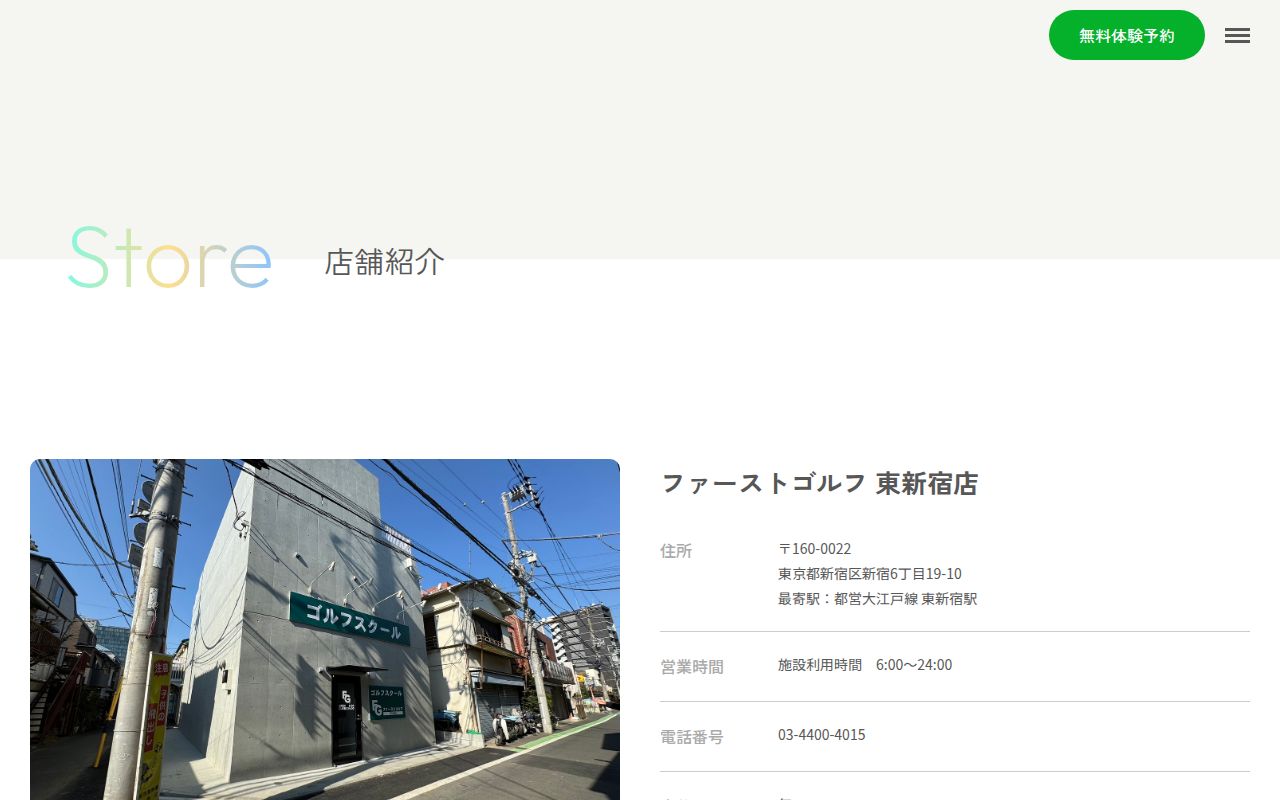The height and width of the screenshot is (800, 1280).
Task: Click the 営業時間 label
Action: 692,667
